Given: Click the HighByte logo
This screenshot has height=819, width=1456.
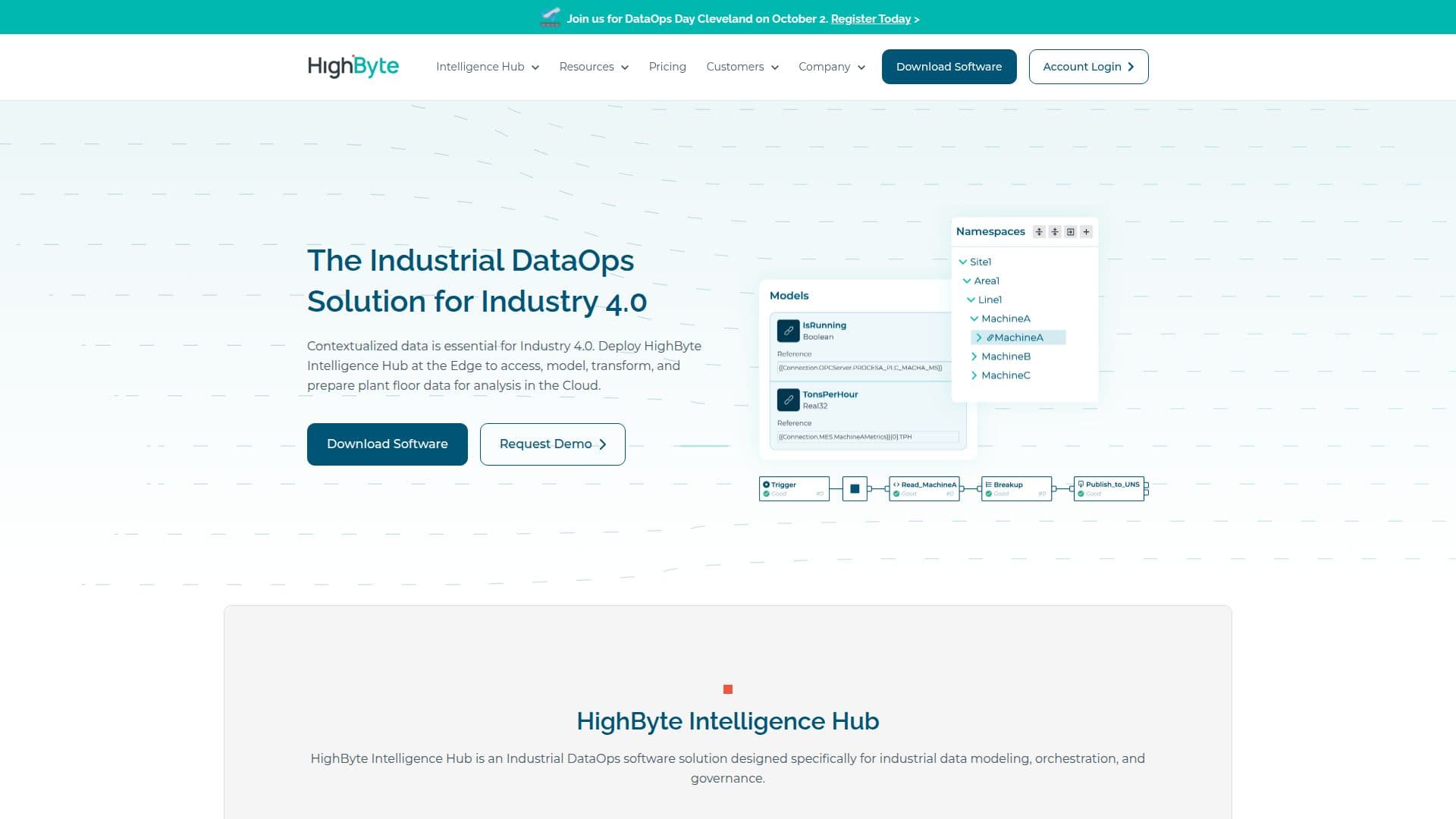Looking at the screenshot, I should pyautogui.click(x=353, y=67).
